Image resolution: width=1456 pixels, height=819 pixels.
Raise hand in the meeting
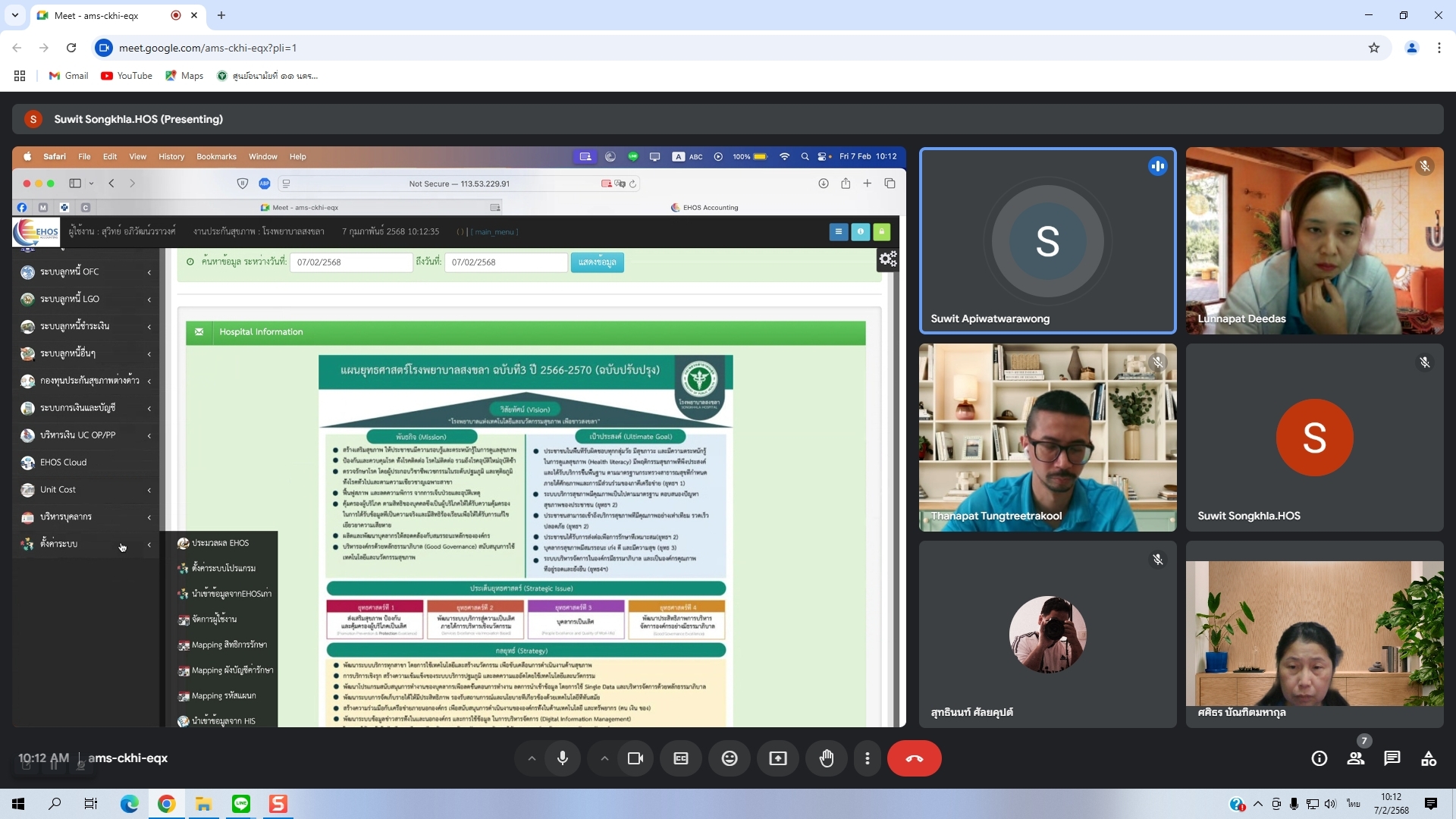pos(827,758)
